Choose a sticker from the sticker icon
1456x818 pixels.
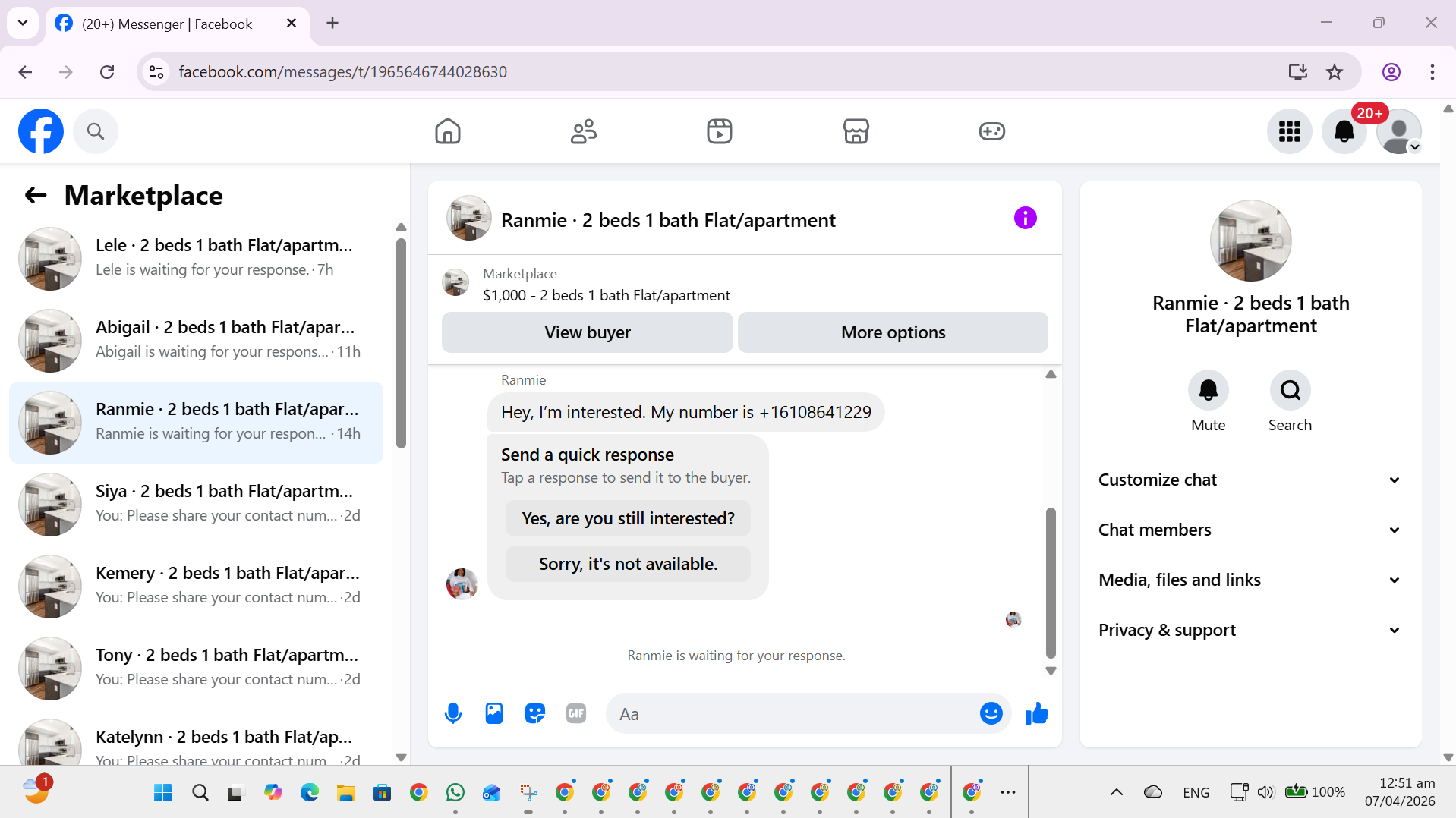tap(535, 713)
